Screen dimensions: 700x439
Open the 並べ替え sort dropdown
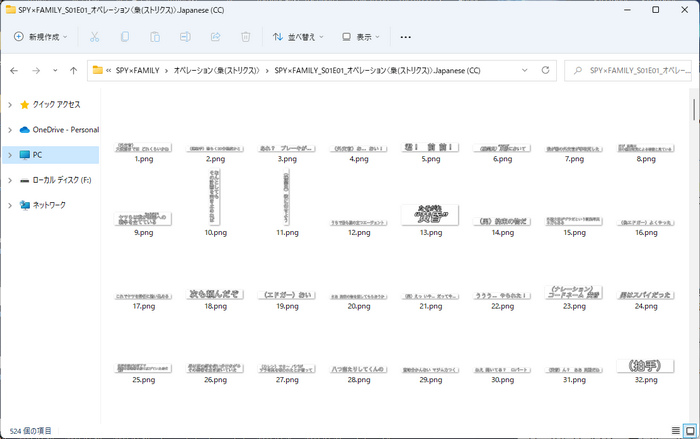pyautogui.click(x=298, y=37)
